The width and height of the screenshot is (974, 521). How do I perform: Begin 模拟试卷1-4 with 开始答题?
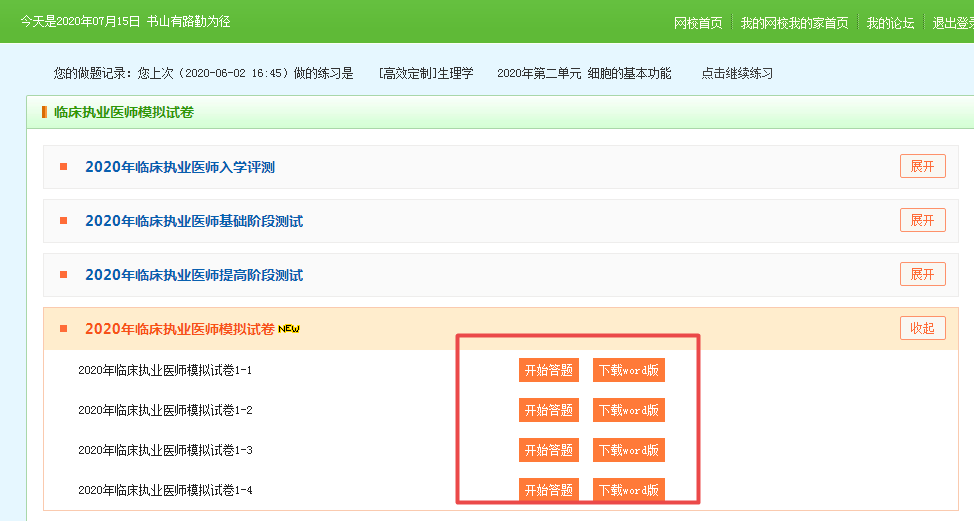(548, 490)
